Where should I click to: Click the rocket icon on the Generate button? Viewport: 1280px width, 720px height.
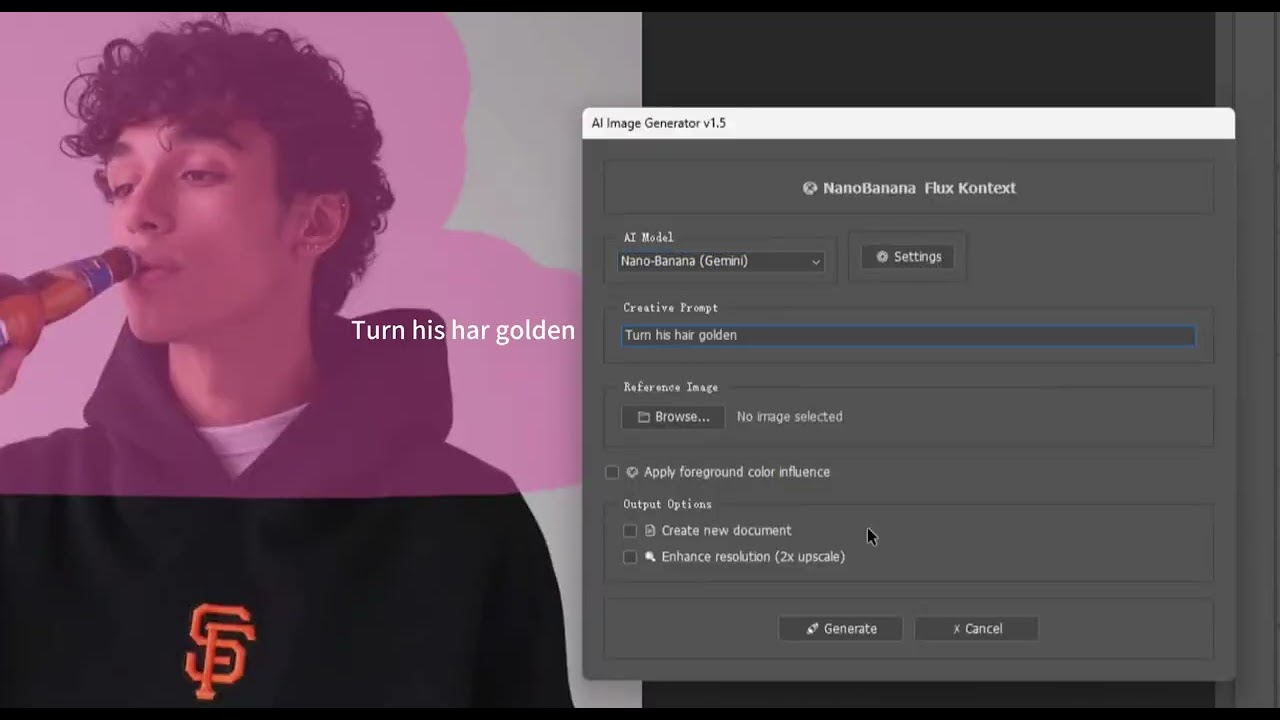tap(813, 629)
